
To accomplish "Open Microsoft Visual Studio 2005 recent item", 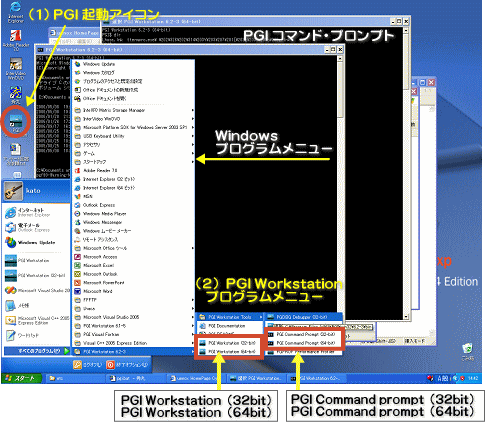I will 37,290.
